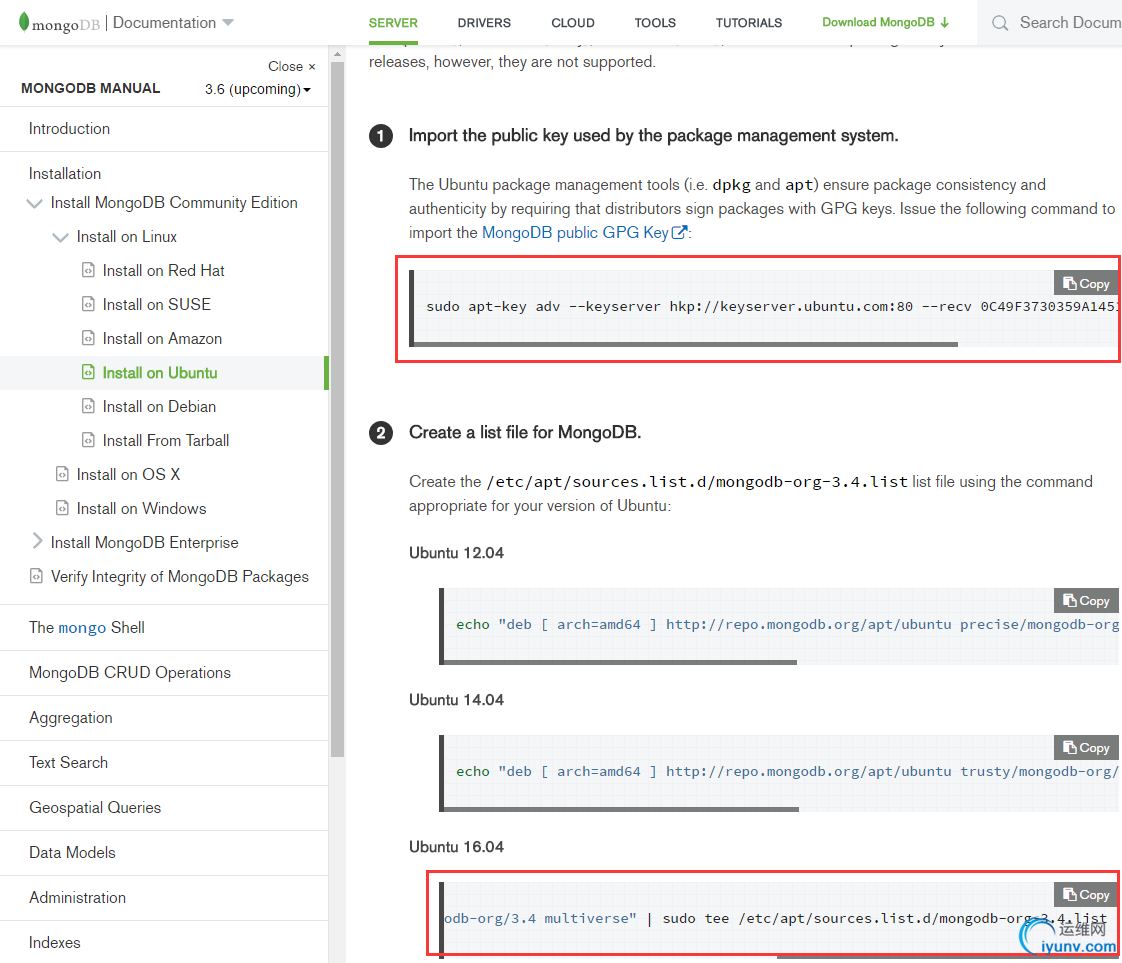
Task: Click apt-key code block horizontal scrollbar
Action: (x=686, y=344)
